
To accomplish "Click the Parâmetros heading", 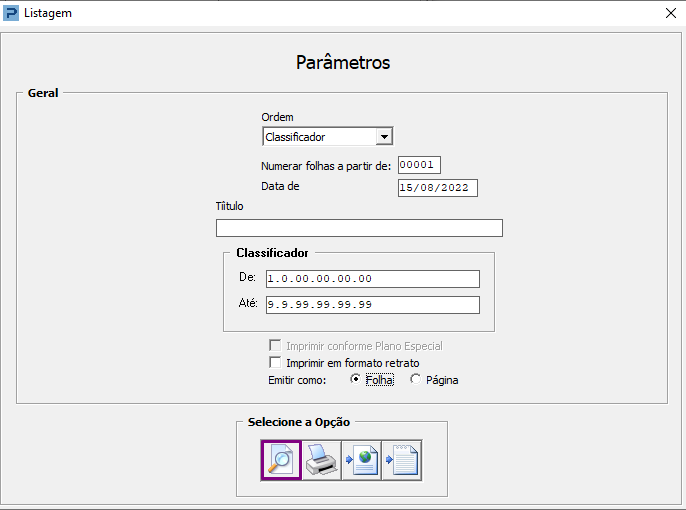I will tap(343, 63).
